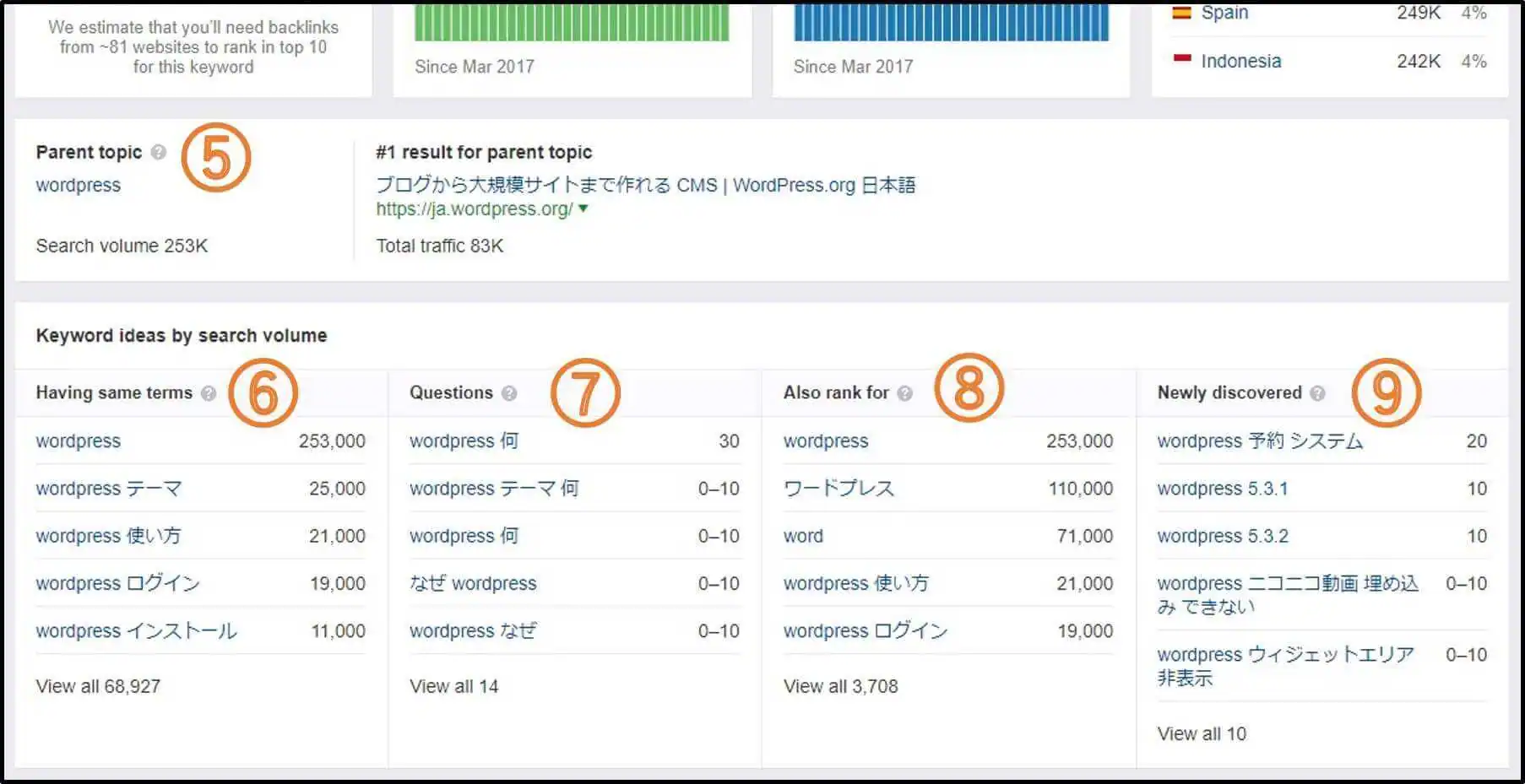Click View all 68,927 link

[x=98, y=686]
